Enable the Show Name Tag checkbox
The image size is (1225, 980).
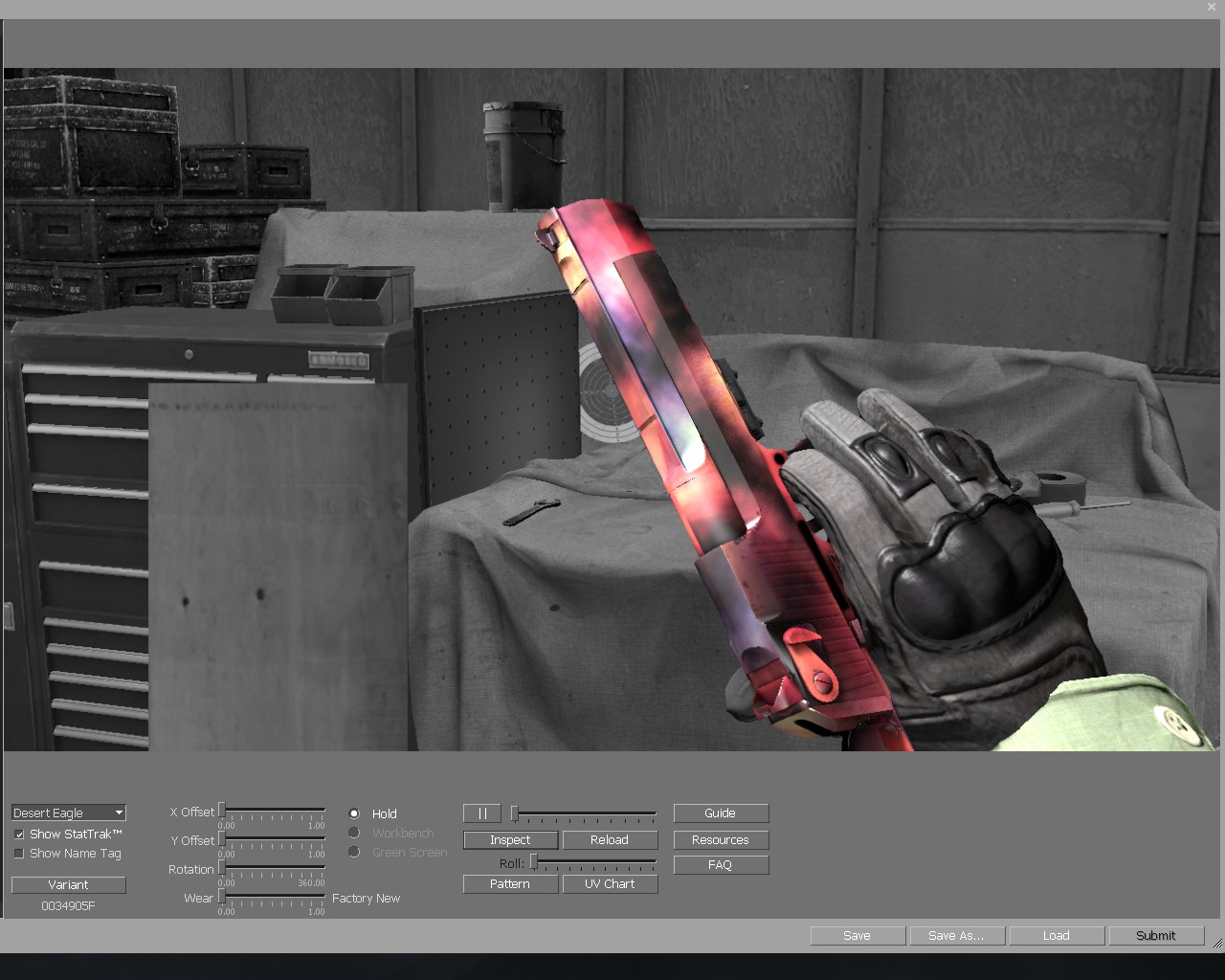click(19, 854)
